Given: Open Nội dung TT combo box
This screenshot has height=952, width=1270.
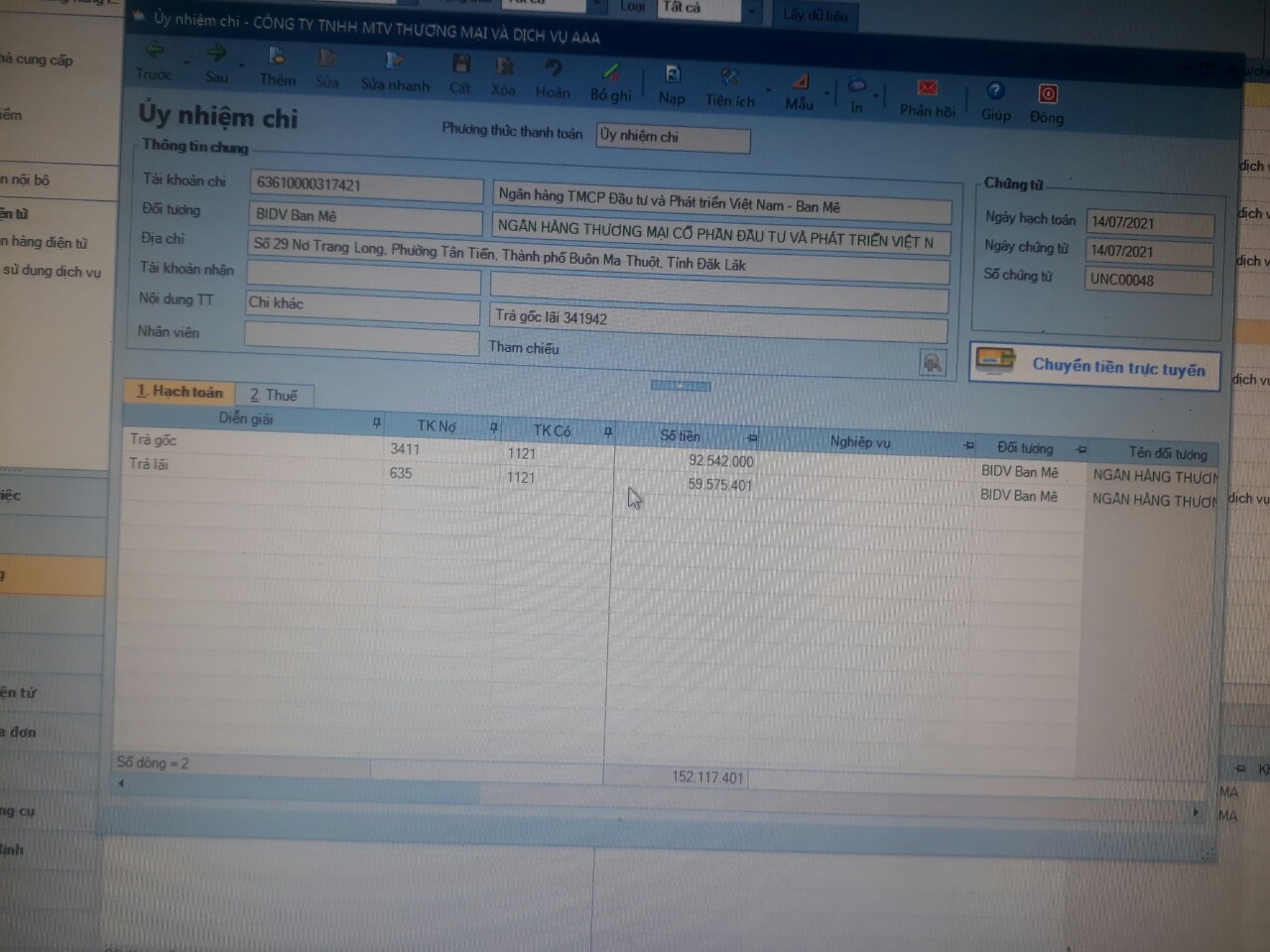Looking at the screenshot, I should 362,305.
